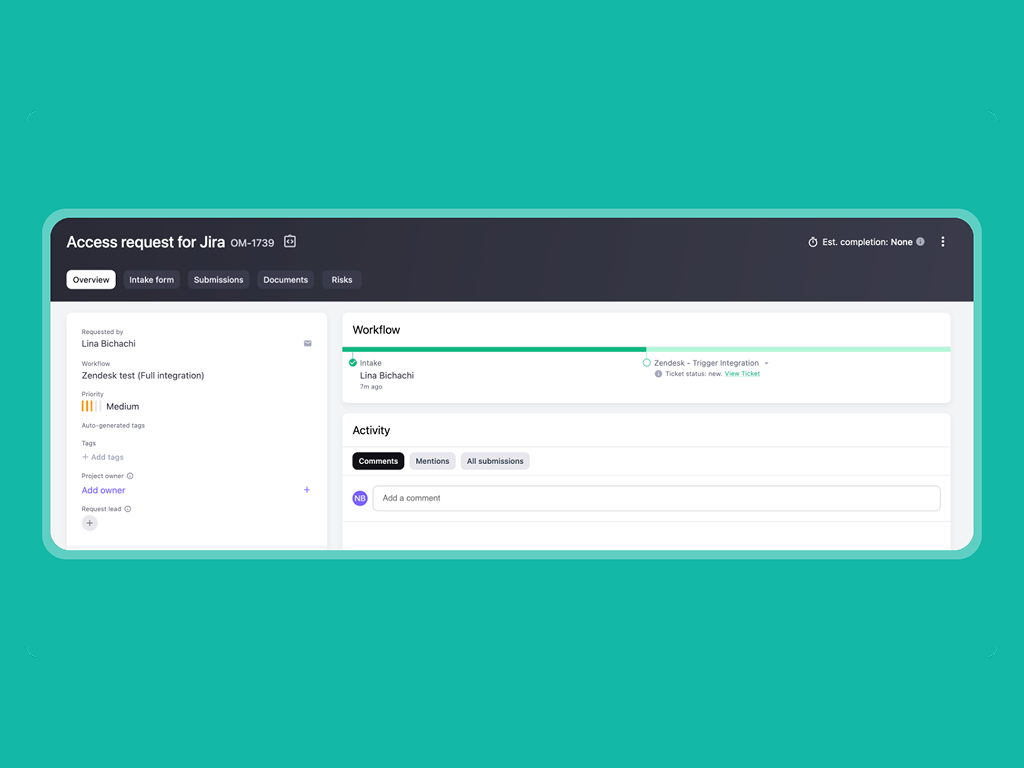Open the Medium priority selector
The height and width of the screenshot is (768, 1024).
[110, 407]
